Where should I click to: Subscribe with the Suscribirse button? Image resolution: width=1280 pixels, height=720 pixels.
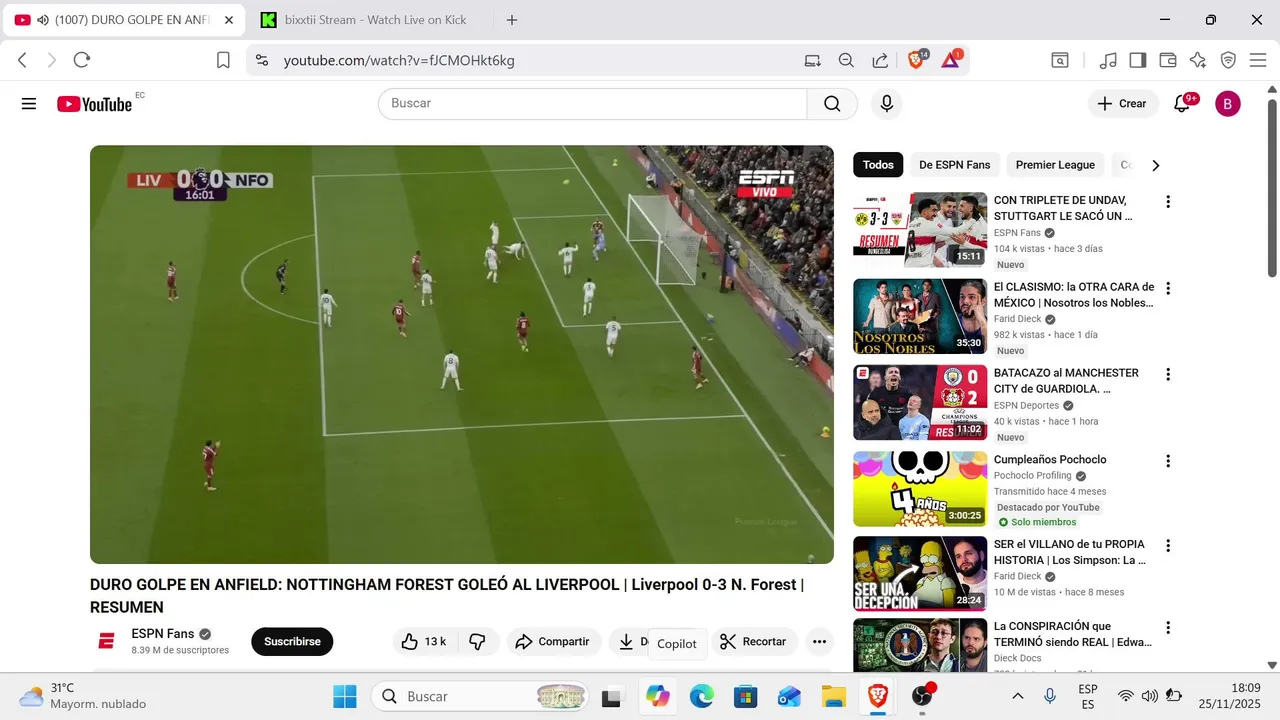click(x=292, y=642)
